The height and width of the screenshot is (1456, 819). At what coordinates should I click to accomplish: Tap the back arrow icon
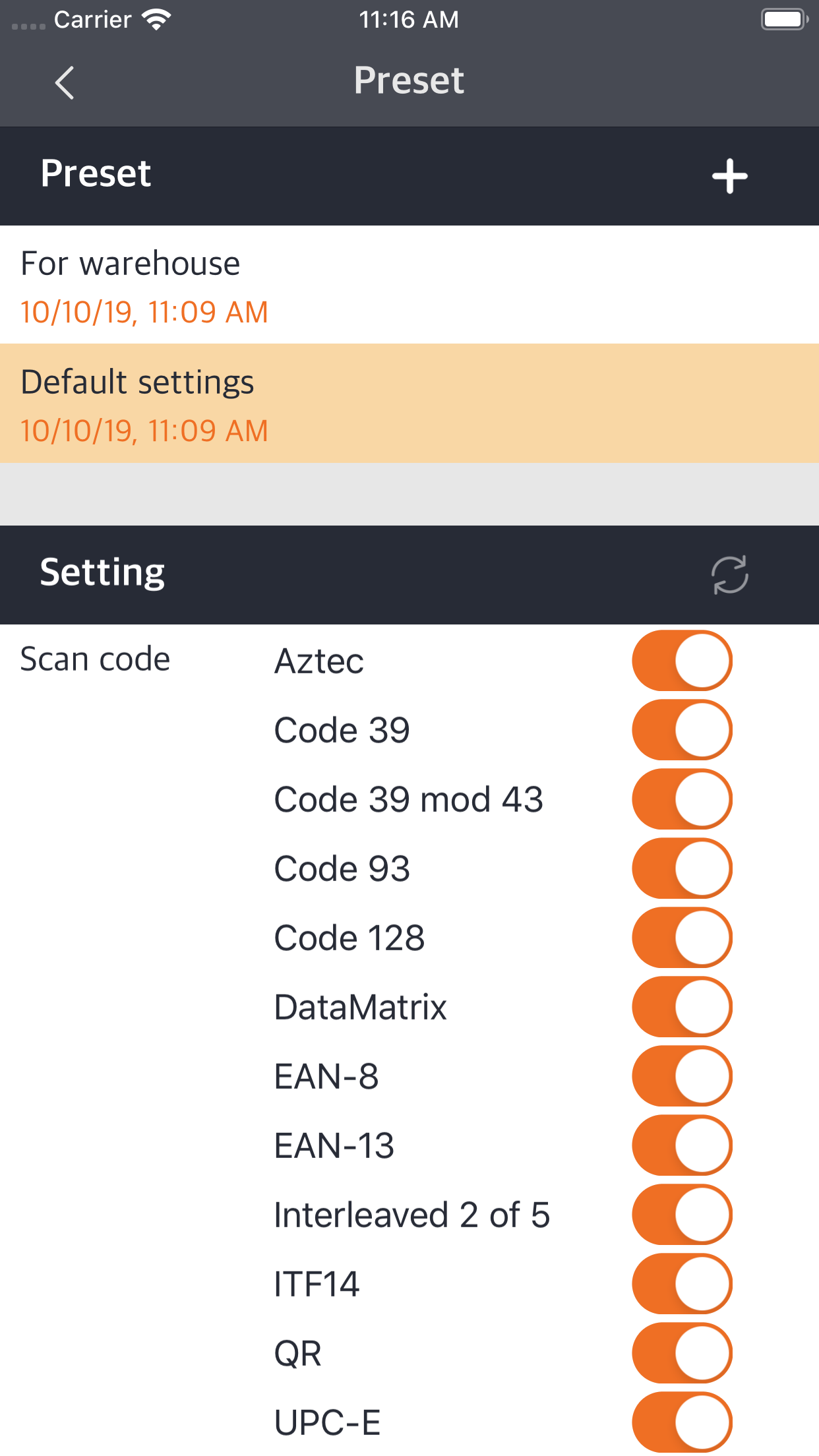coord(65,82)
